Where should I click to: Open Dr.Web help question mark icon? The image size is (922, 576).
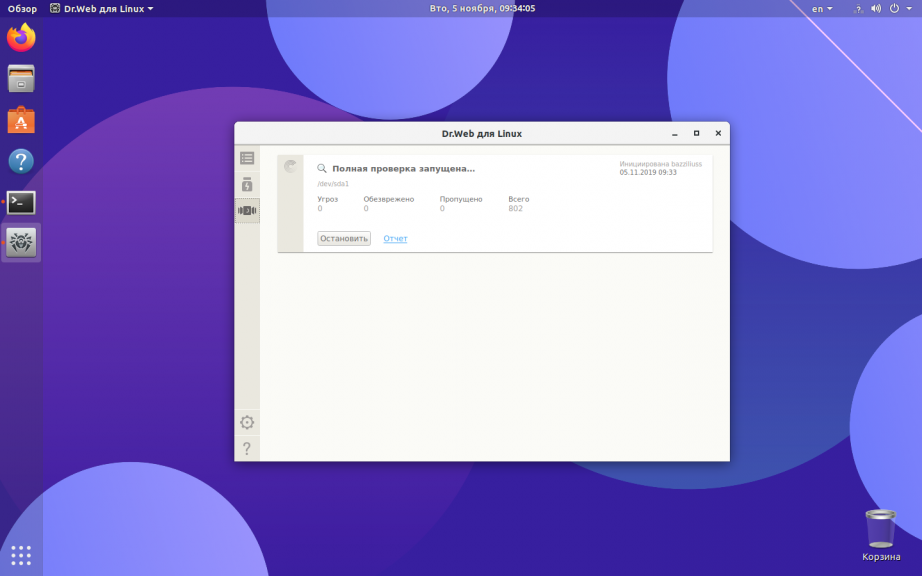247,448
